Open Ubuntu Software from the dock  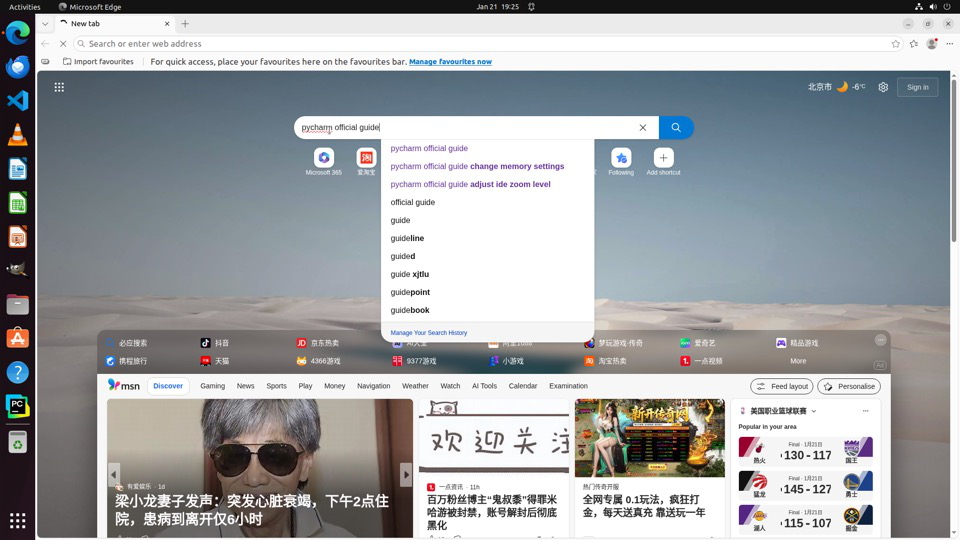coord(17,338)
